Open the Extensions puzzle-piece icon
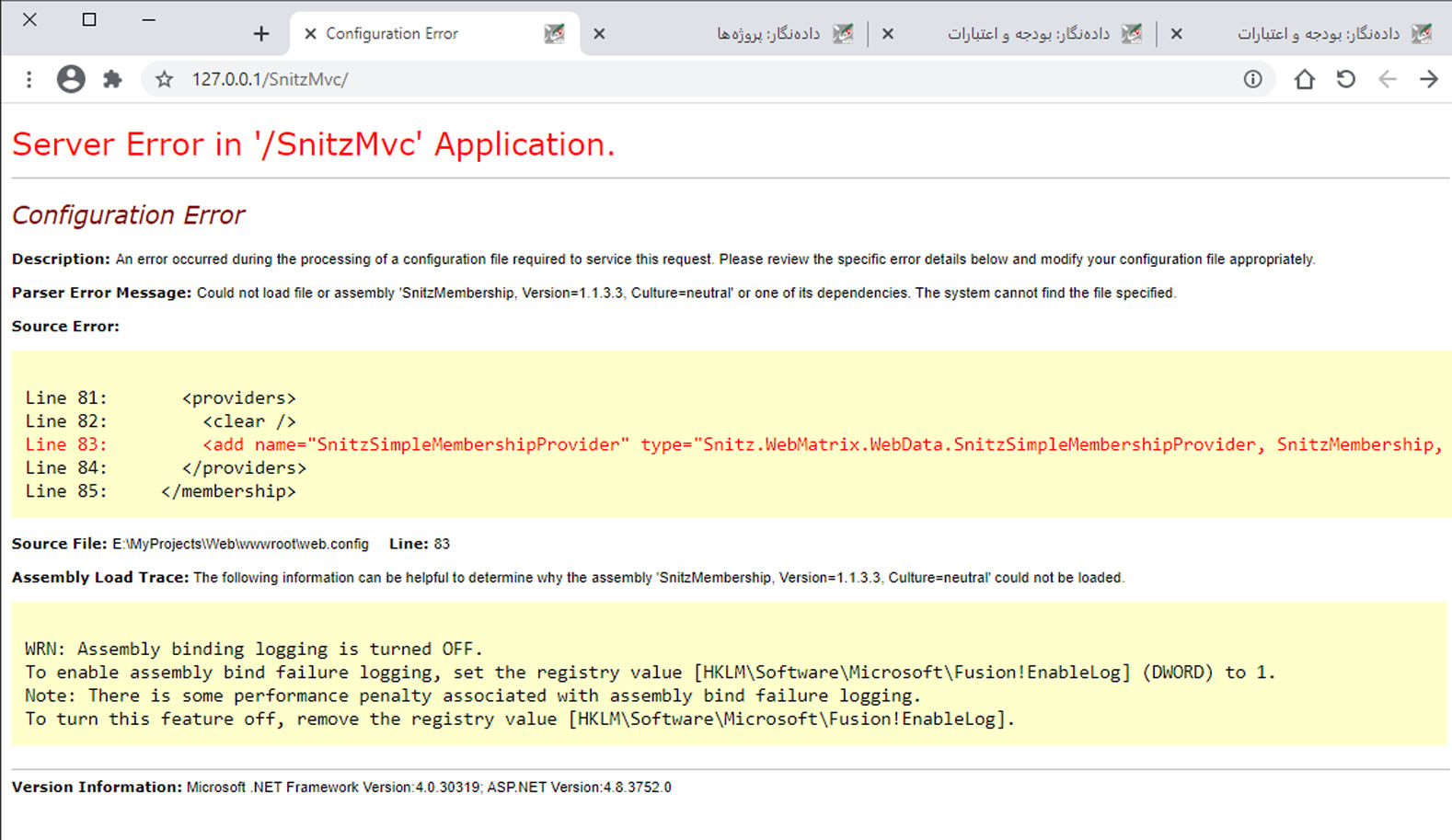Image resolution: width=1452 pixels, height=840 pixels. 112,80
